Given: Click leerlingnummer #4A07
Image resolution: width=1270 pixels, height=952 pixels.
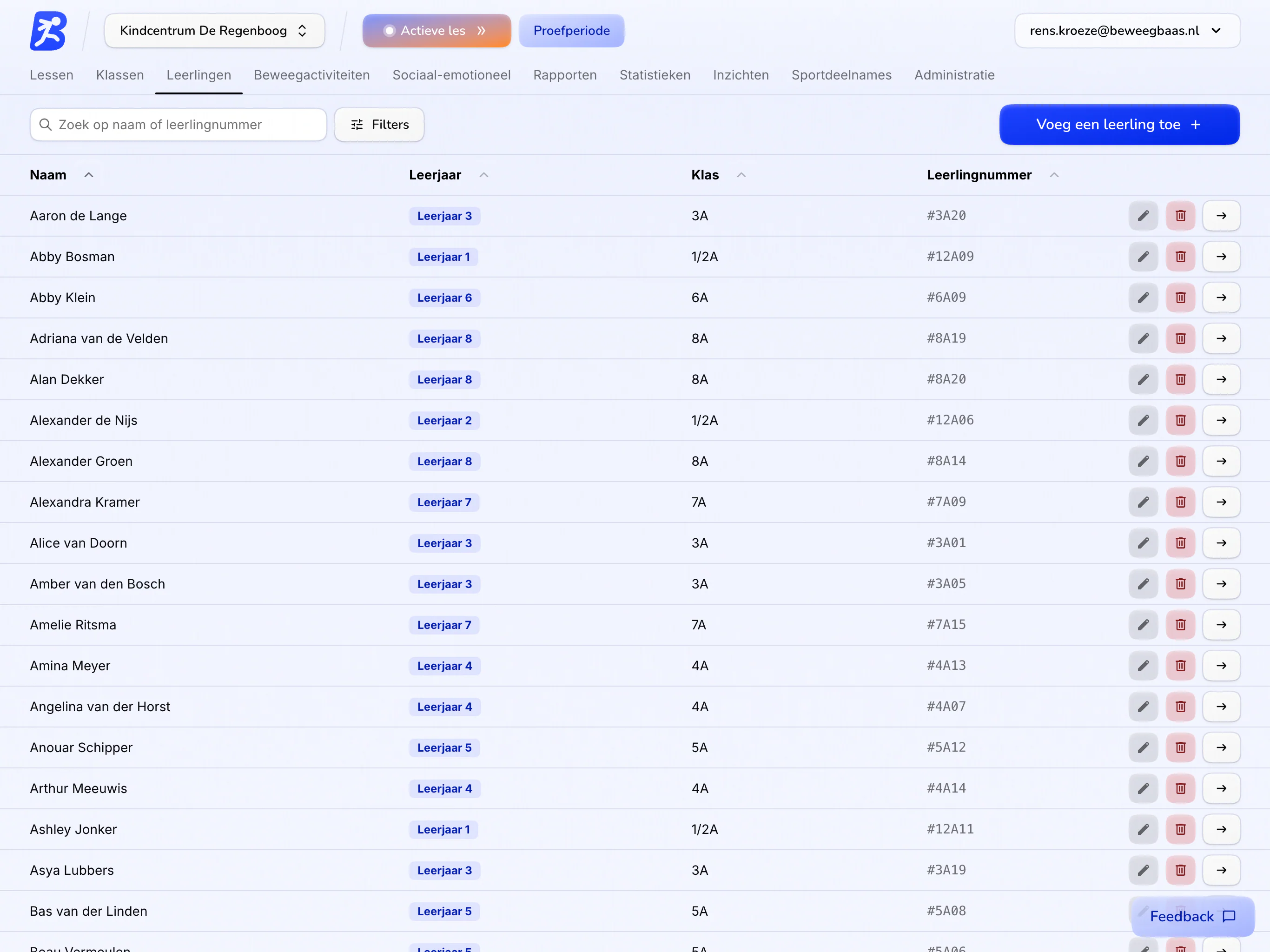Looking at the screenshot, I should coord(946,706).
